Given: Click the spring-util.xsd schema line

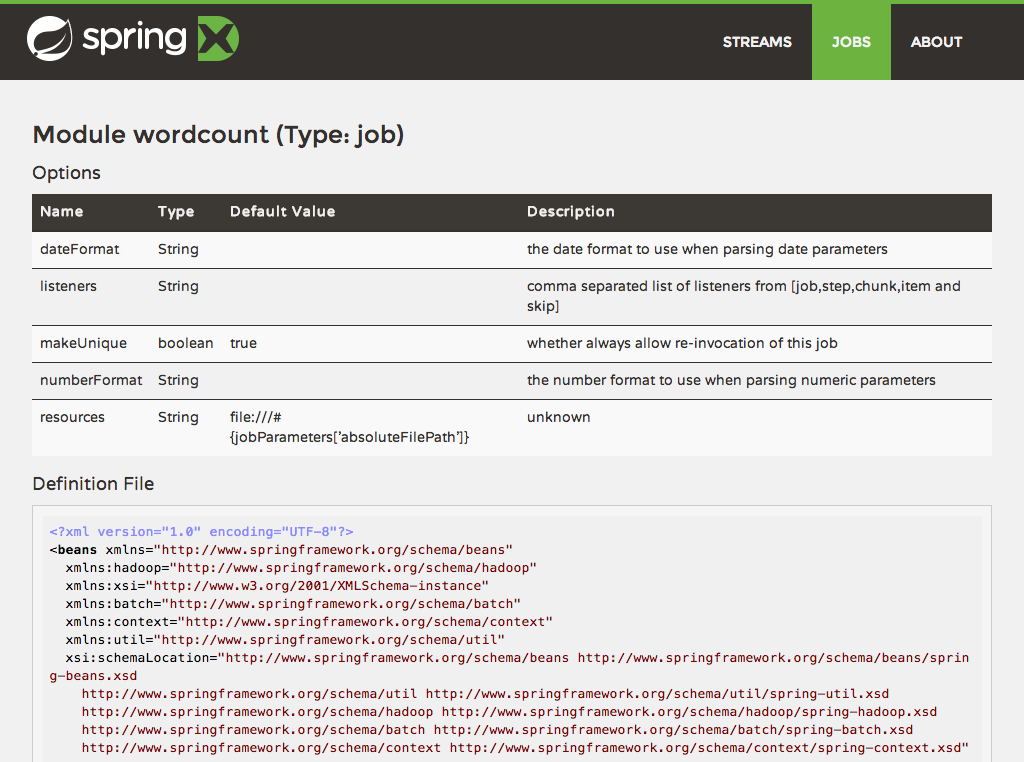Looking at the screenshot, I should tap(485, 693).
